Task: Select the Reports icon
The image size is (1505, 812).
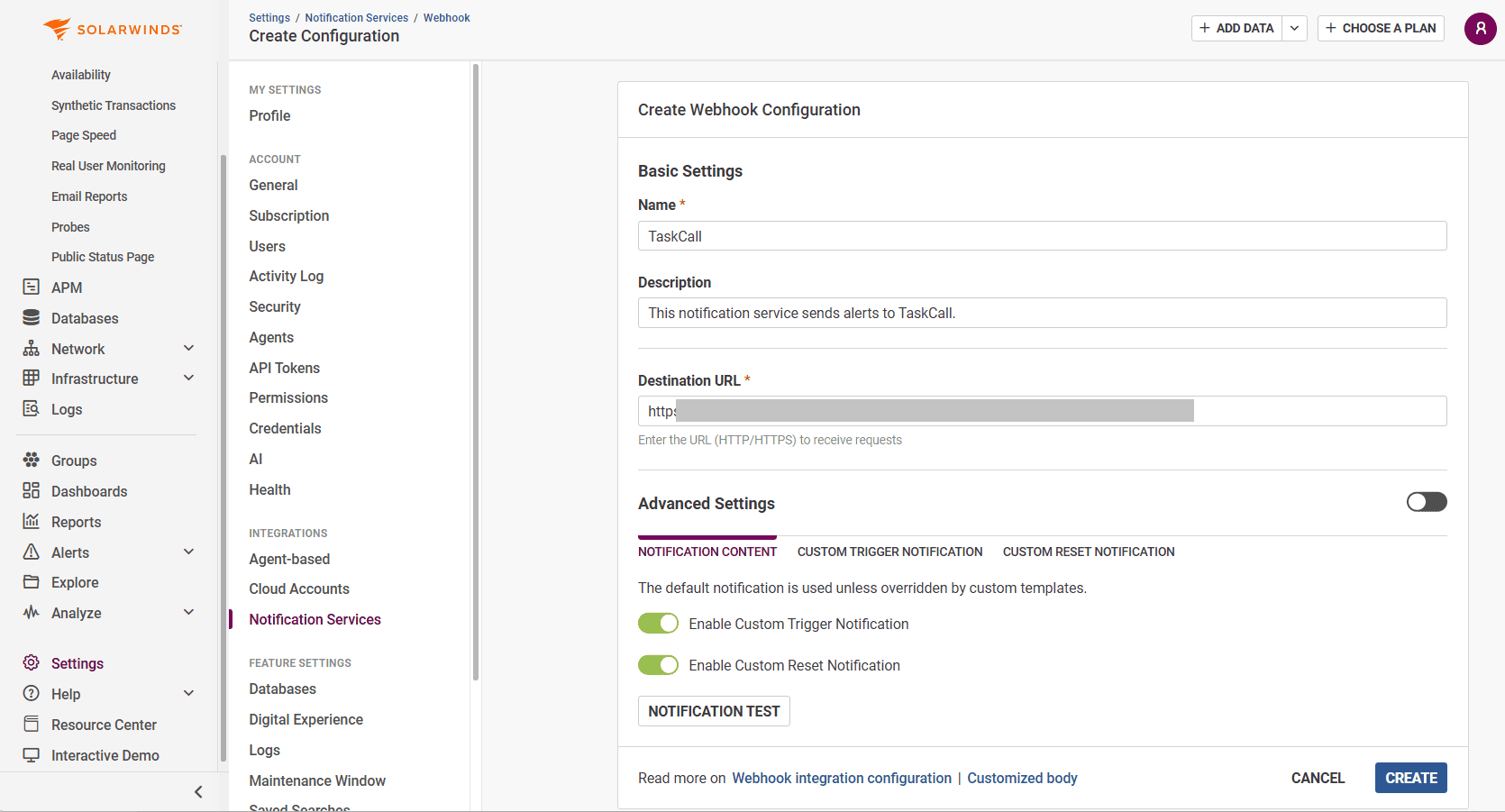Action: click(x=31, y=521)
